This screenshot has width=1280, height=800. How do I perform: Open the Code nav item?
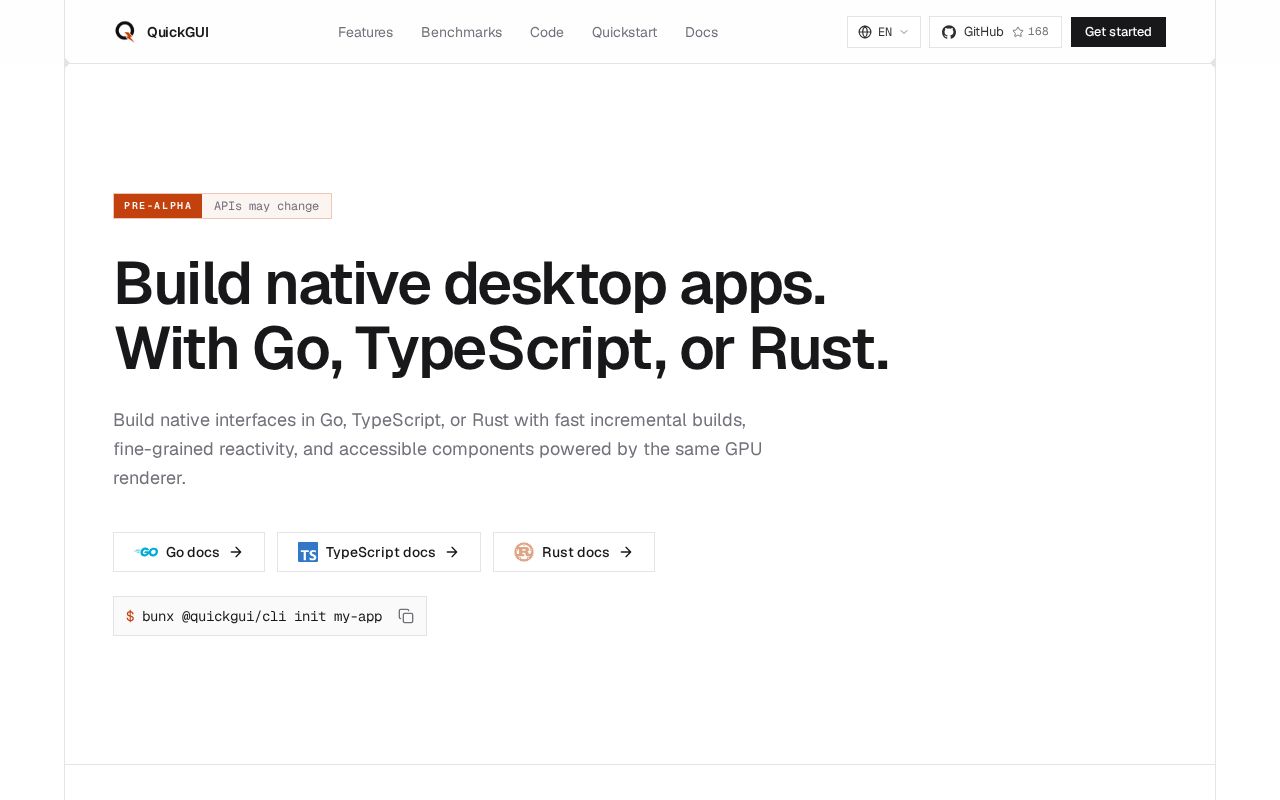coord(547,32)
